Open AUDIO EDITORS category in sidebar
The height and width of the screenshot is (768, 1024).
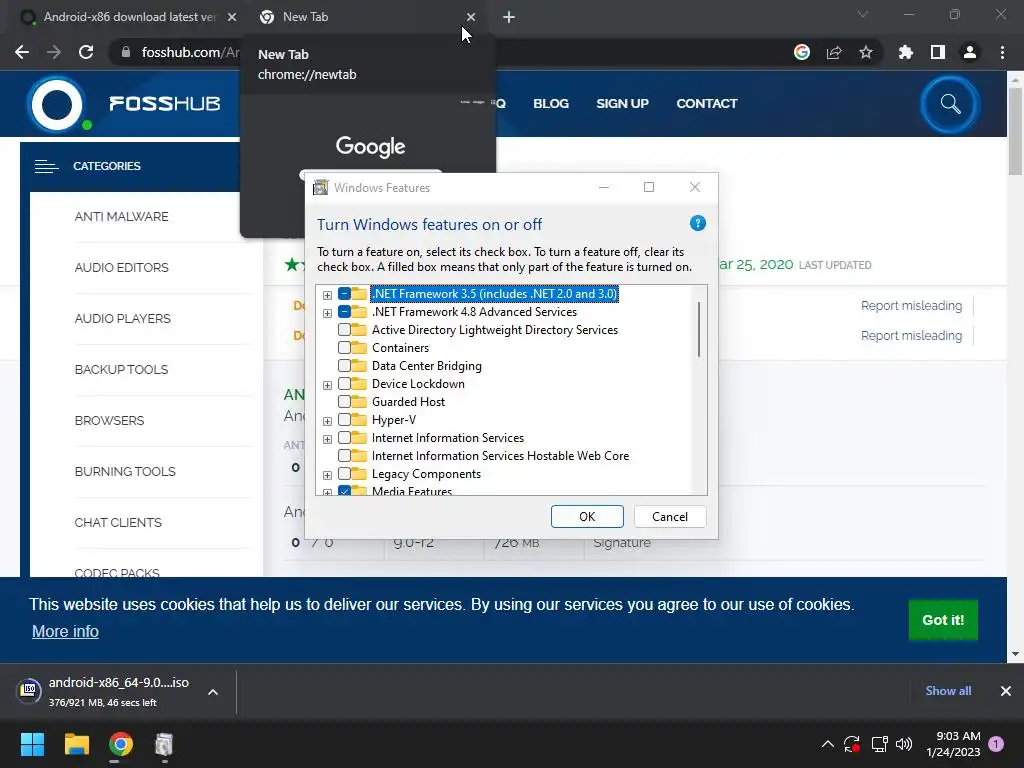(x=121, y=268)
